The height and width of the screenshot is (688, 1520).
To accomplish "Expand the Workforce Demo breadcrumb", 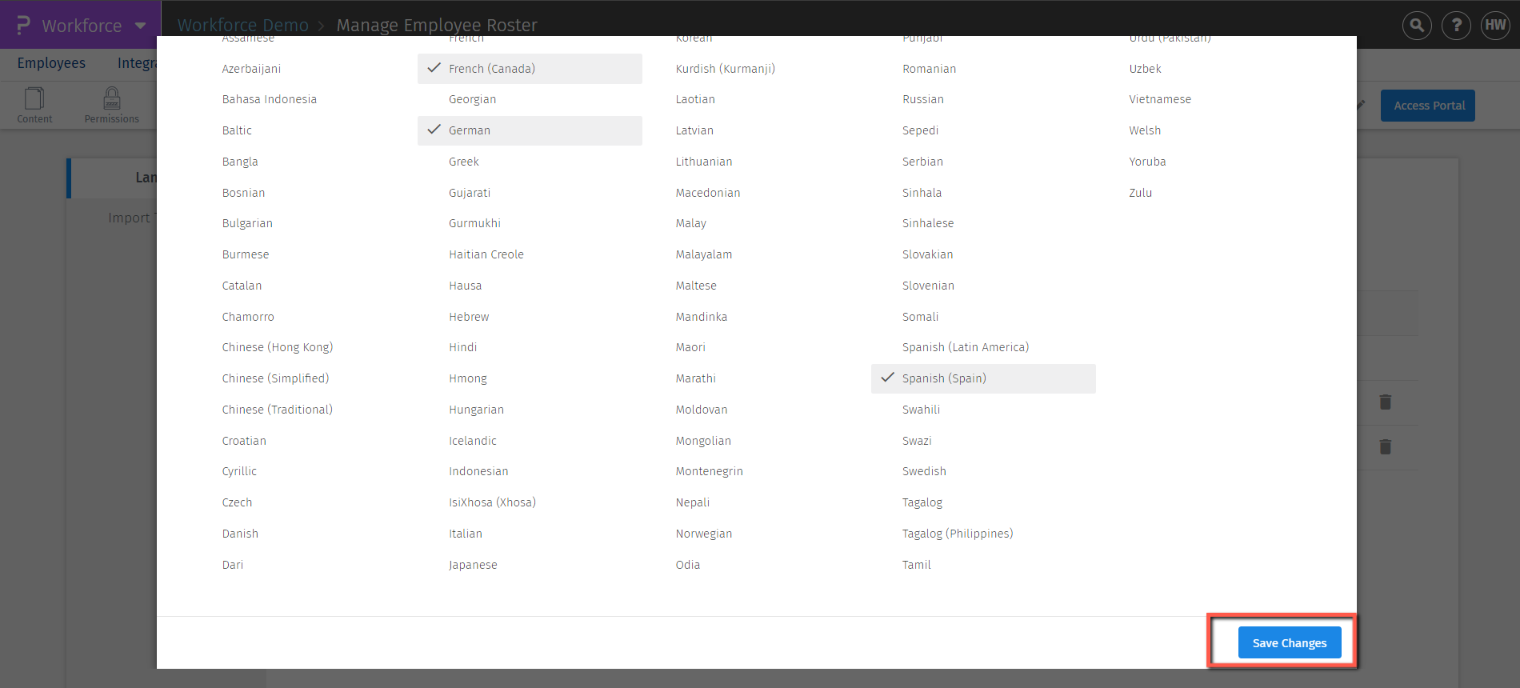I will click(x=242, y=25).
